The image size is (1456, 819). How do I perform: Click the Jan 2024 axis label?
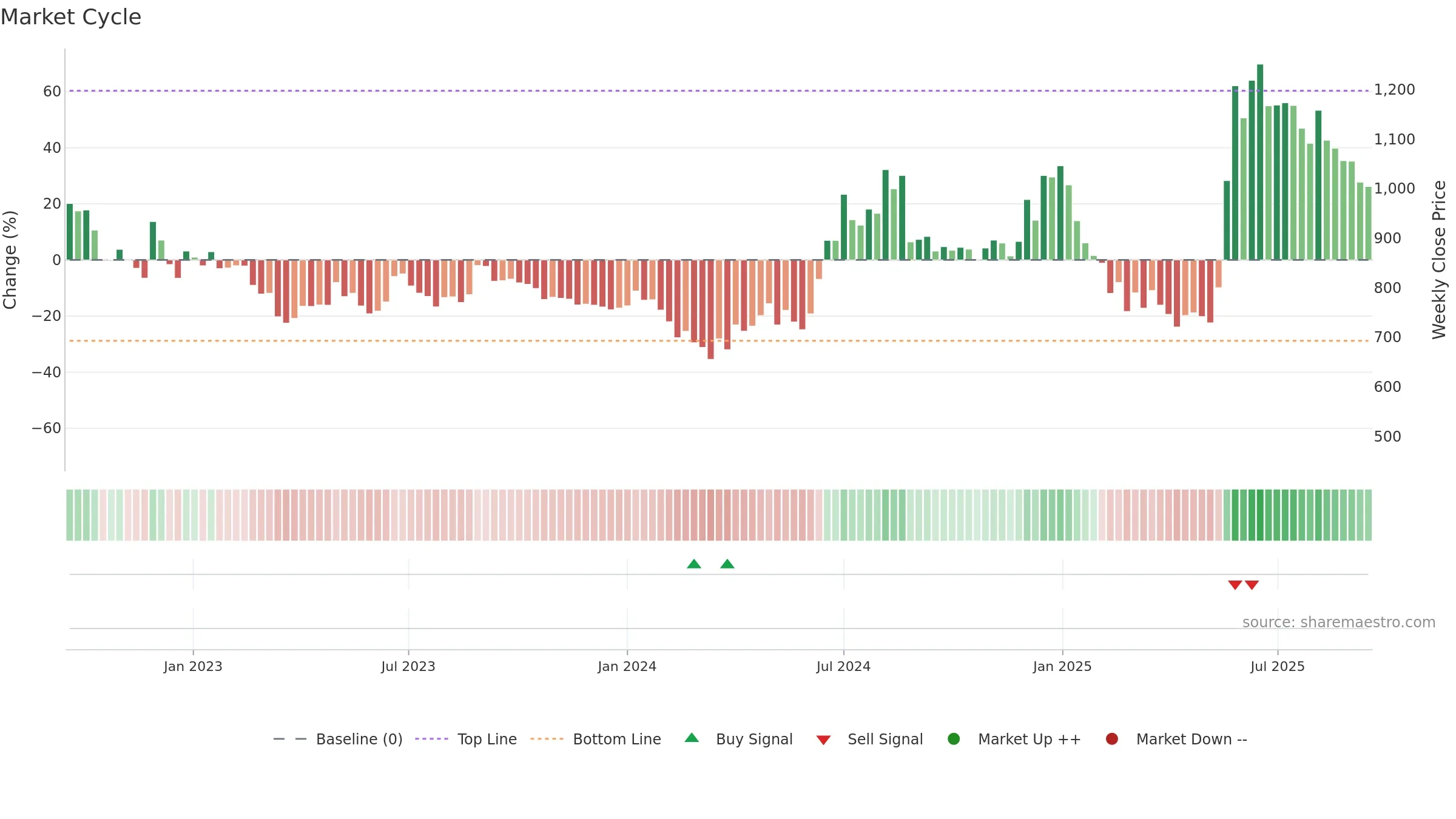point(627,667)
